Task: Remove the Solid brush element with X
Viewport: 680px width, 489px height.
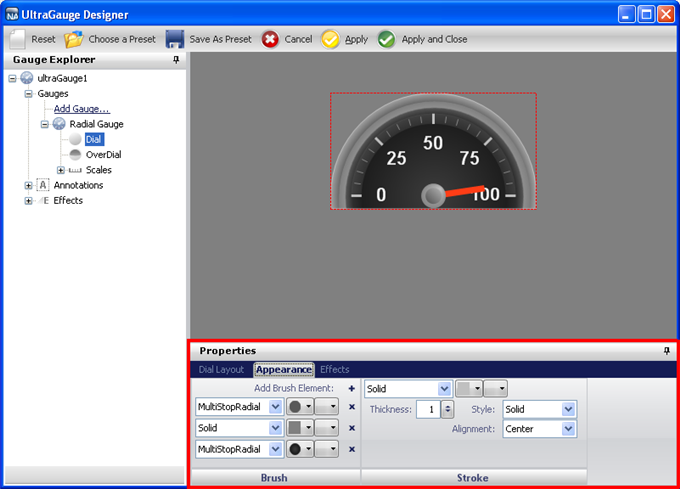Action: (x=351, y=428)
